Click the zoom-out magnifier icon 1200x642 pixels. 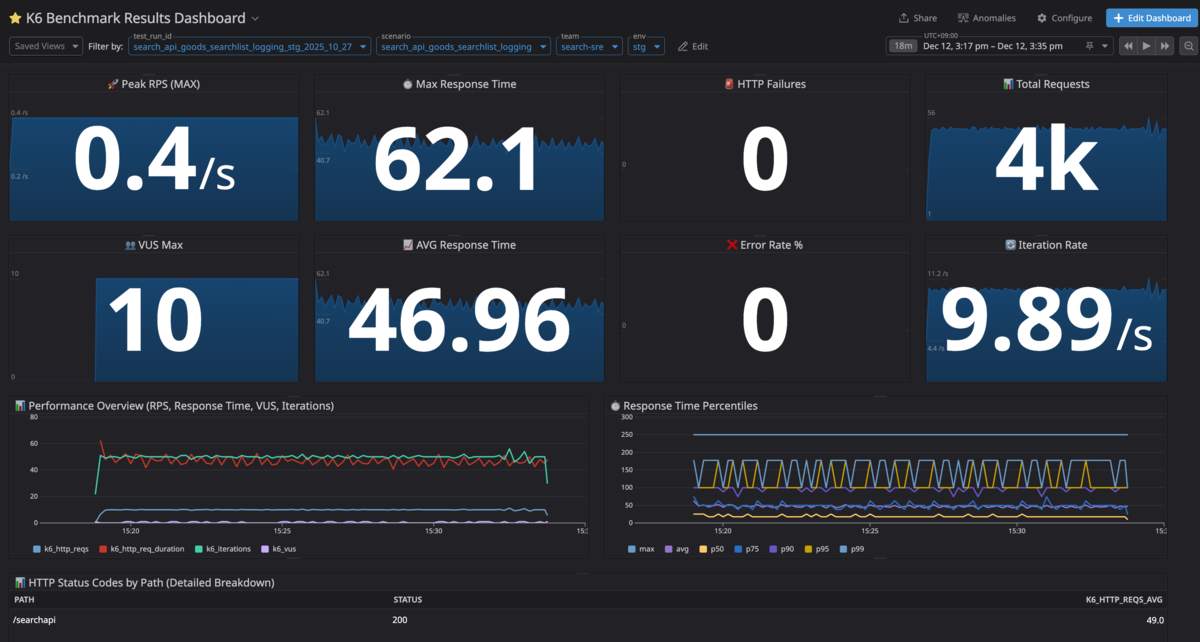[x=1188, y=46]
